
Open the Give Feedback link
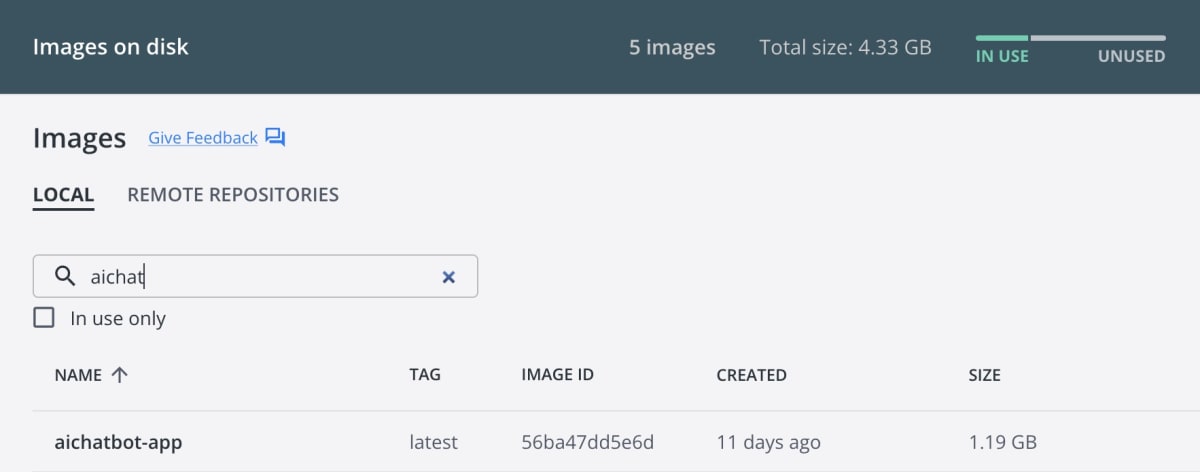click(x=203, y=138)
